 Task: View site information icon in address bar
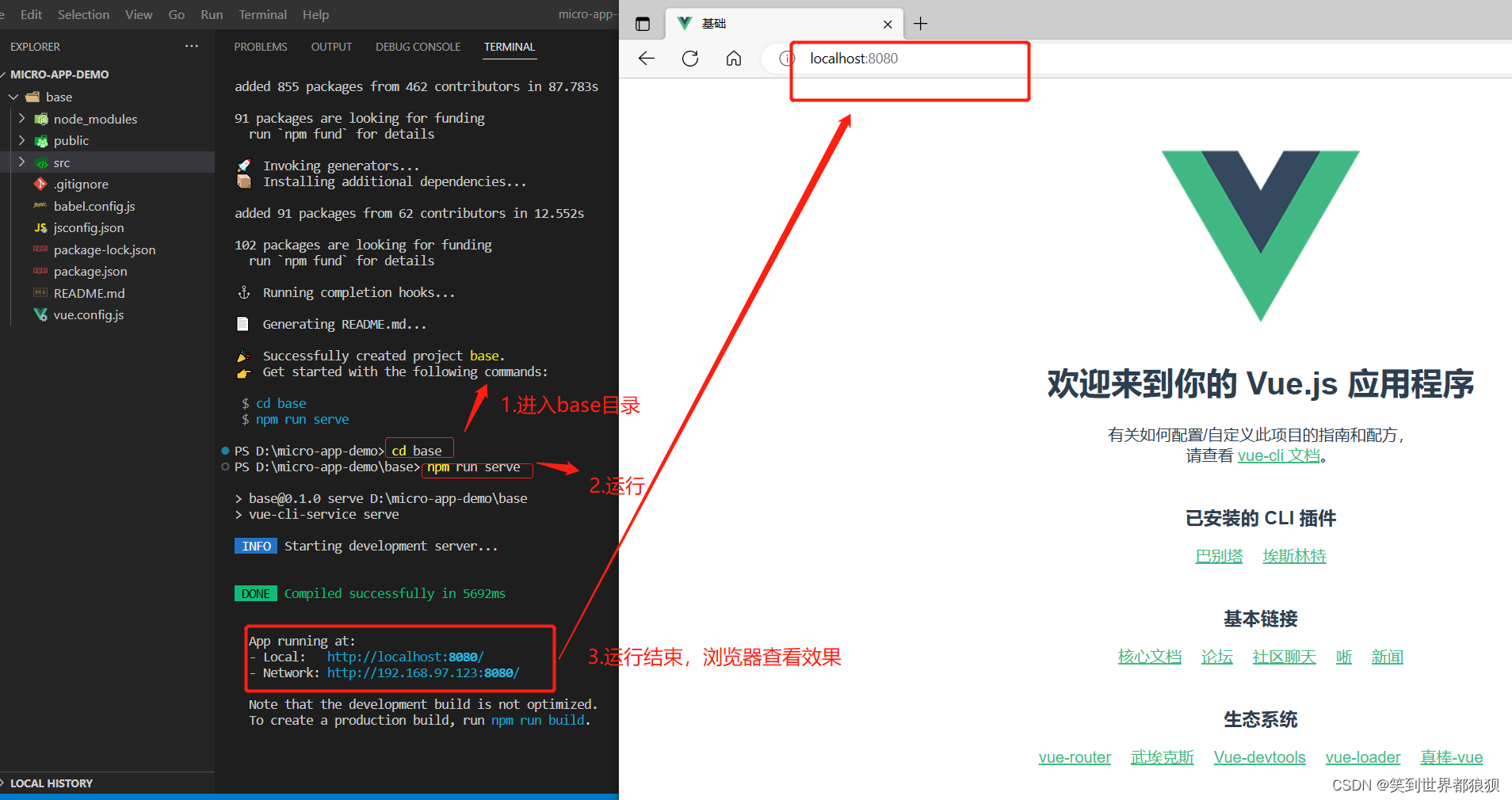tap(786, 59)
